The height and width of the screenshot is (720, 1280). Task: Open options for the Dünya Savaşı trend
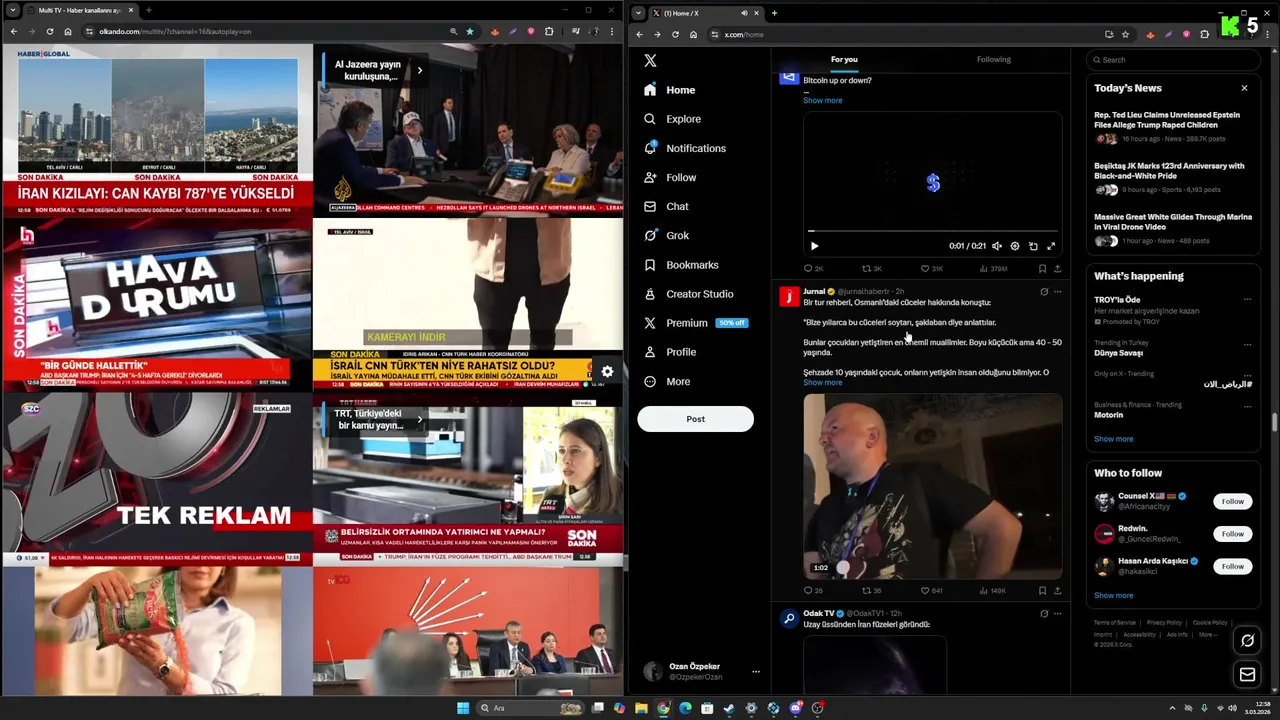[x=1247, y=344]
